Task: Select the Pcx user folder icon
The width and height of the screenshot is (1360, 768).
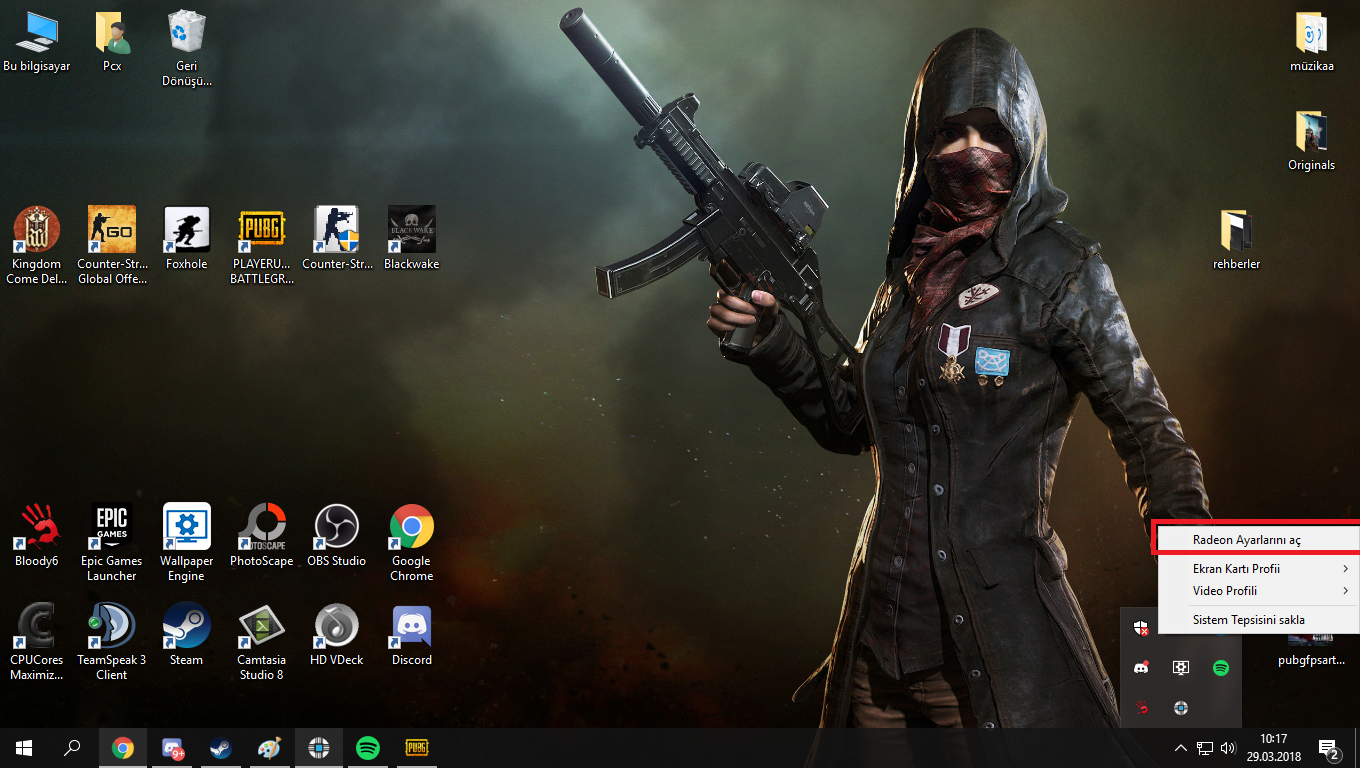Action: coord(112,42)
